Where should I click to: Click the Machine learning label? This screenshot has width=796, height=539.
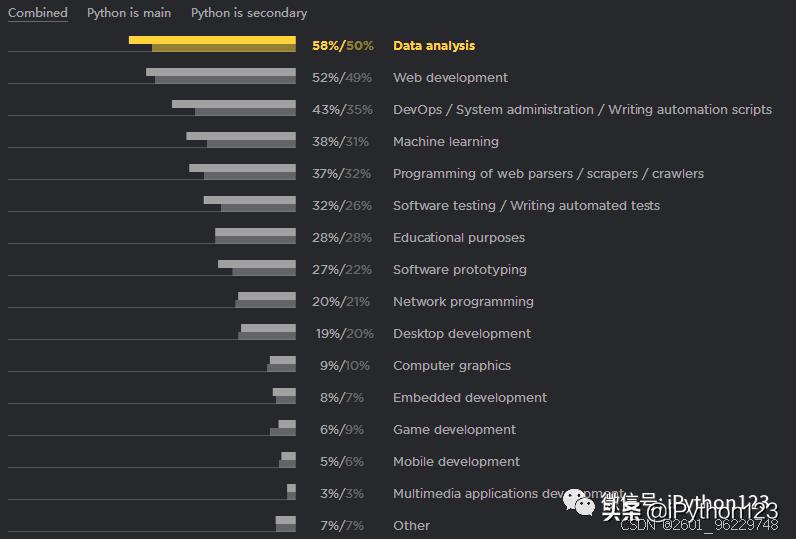446,142
